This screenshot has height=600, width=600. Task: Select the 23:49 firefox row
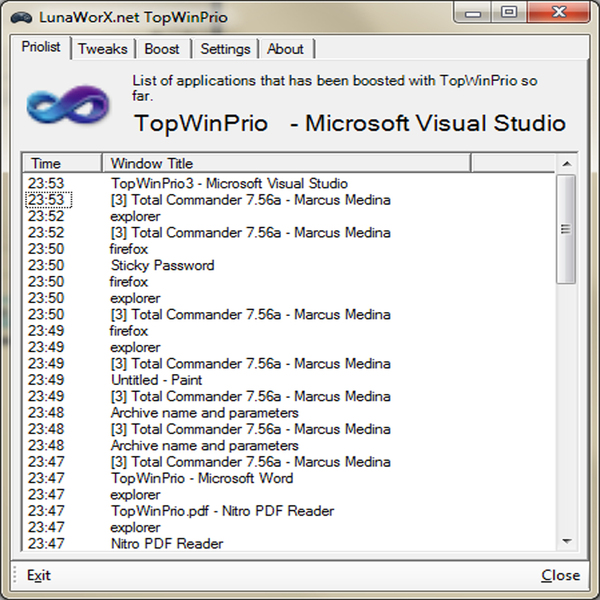coord(289,331)
